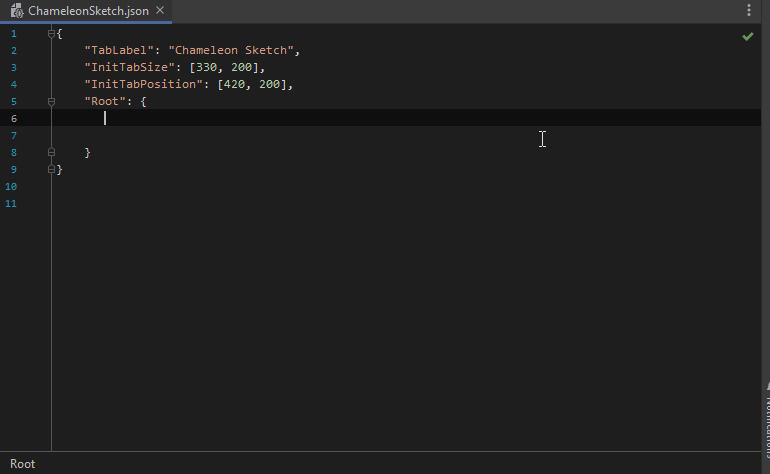This screenshot has width=770, height=474.
Task: Click the "Root" key on line 5
Action: click(x=105, y=102)
